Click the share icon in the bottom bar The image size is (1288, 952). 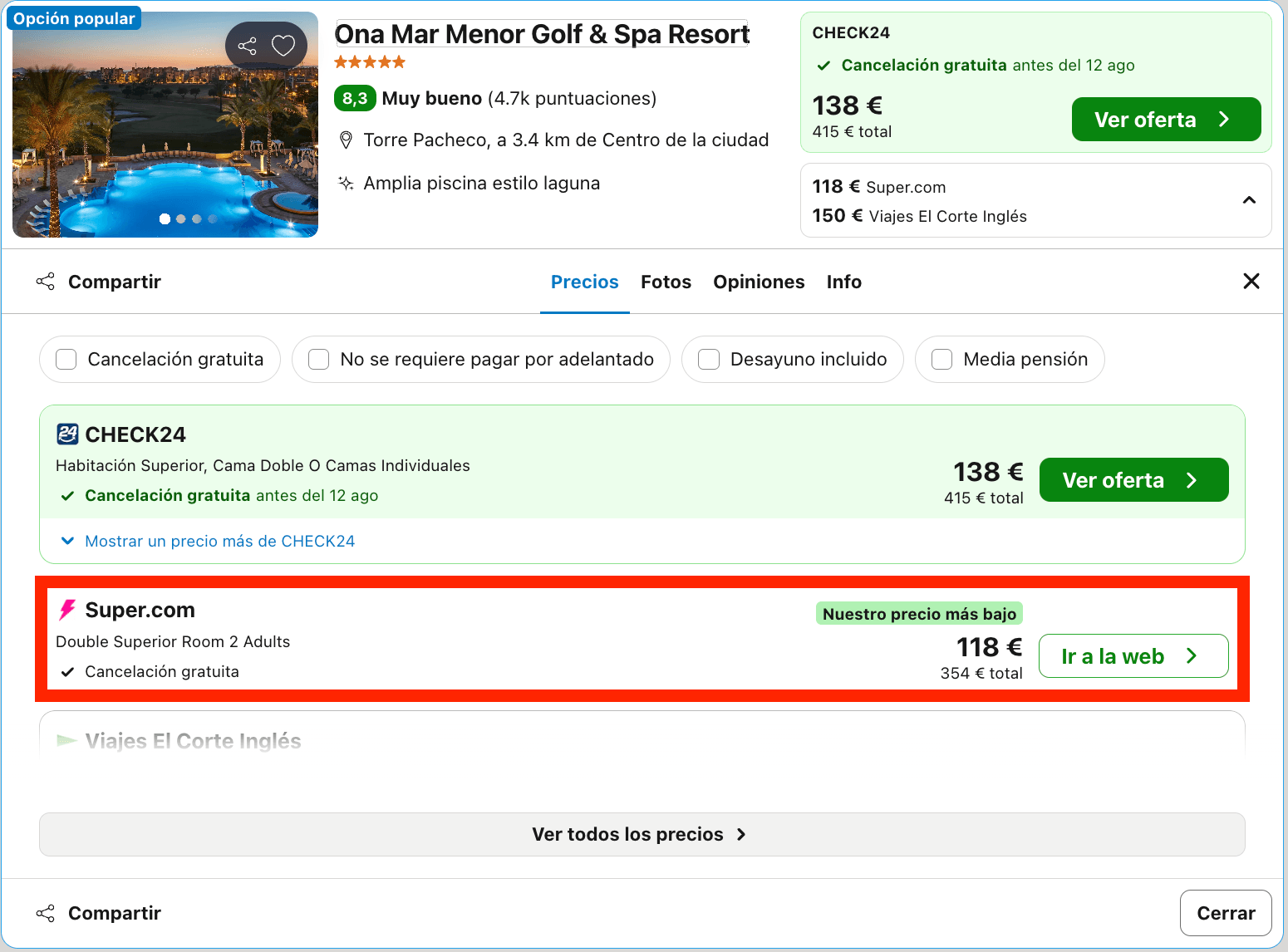(x=46, y=913)
